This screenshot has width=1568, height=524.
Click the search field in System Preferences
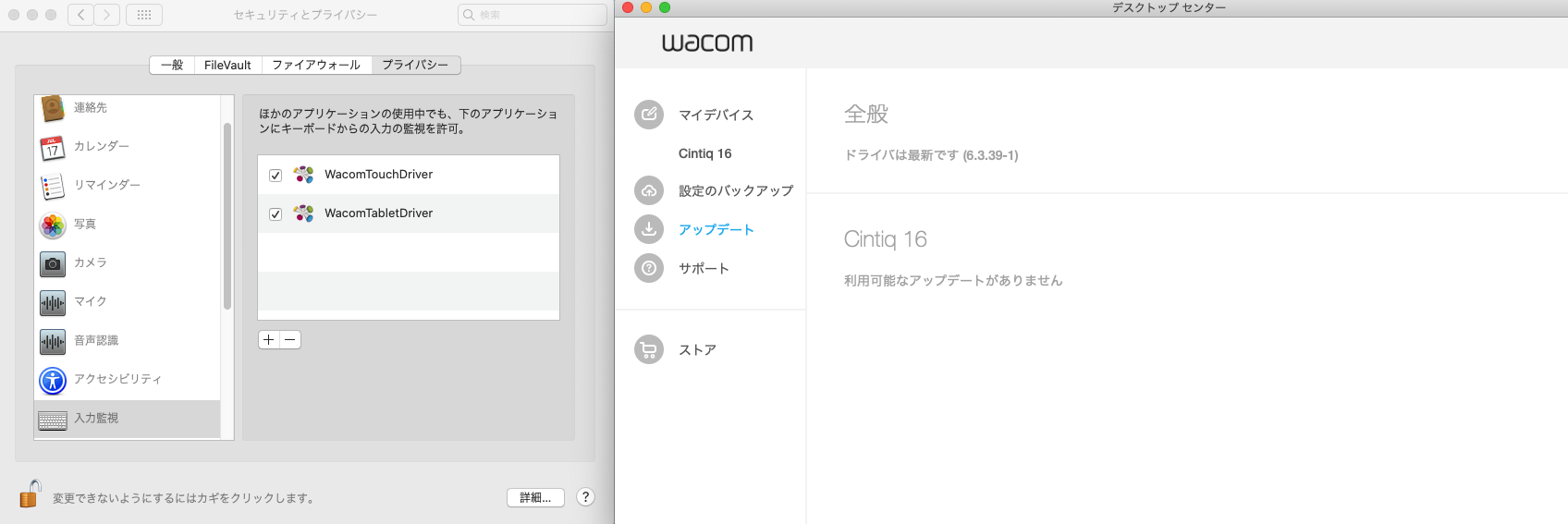pyautogui.click(x=533, y=15)
